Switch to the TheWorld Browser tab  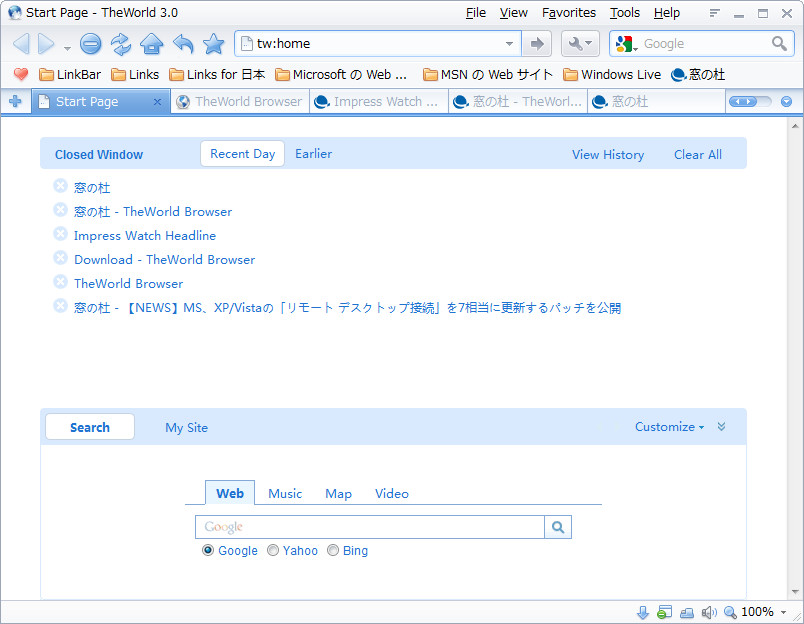tap(240, 102)
